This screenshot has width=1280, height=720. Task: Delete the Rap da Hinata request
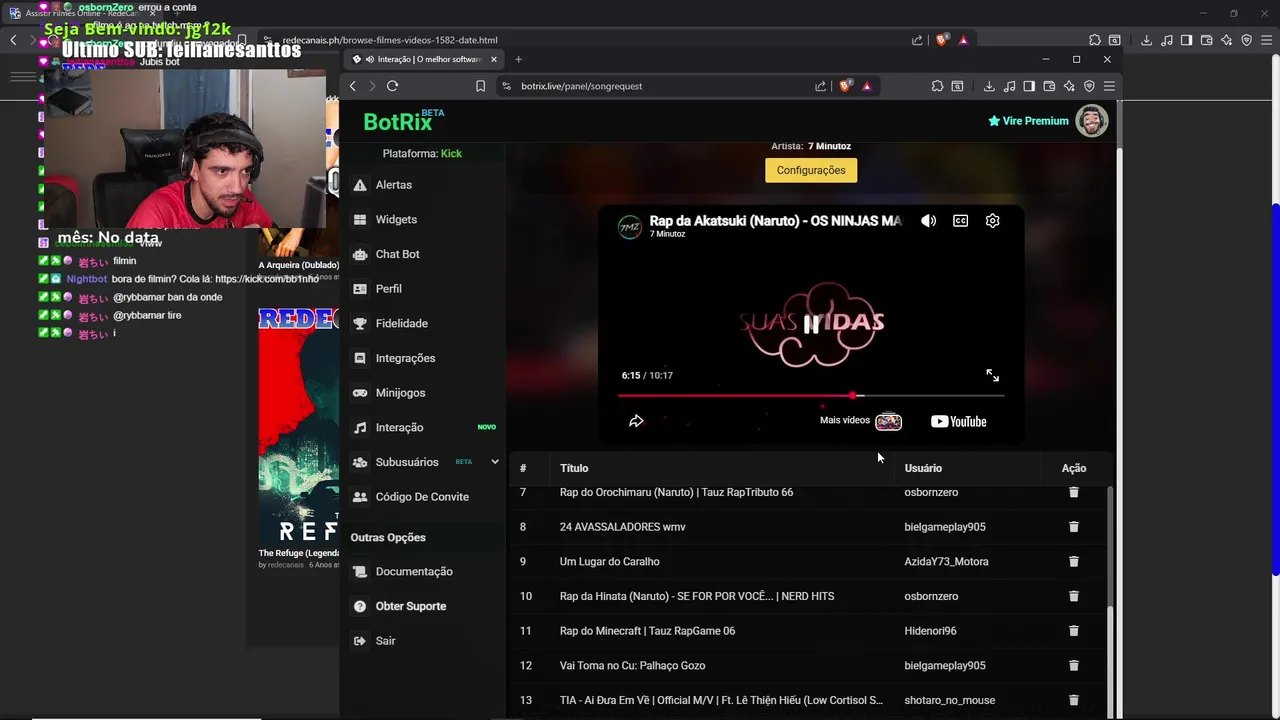tap(1073, 596)
